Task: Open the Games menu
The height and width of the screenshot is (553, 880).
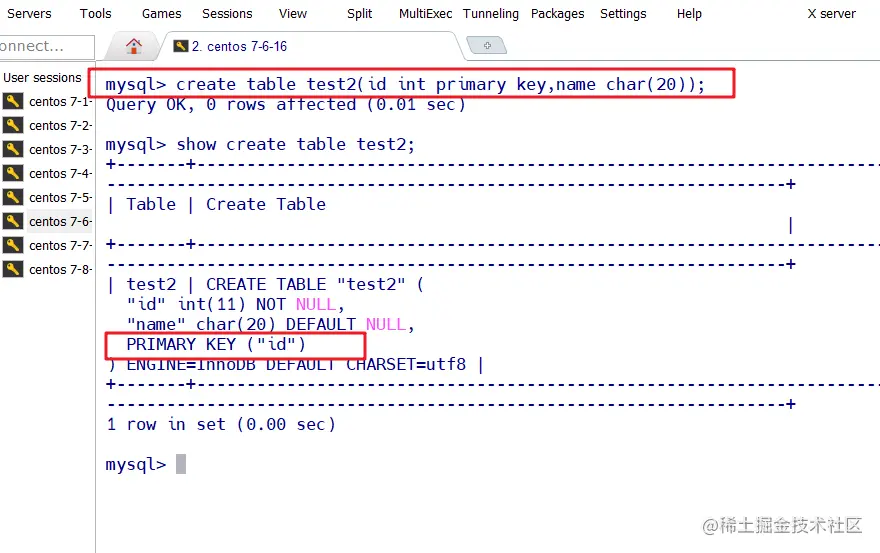Action: [162, 13]
